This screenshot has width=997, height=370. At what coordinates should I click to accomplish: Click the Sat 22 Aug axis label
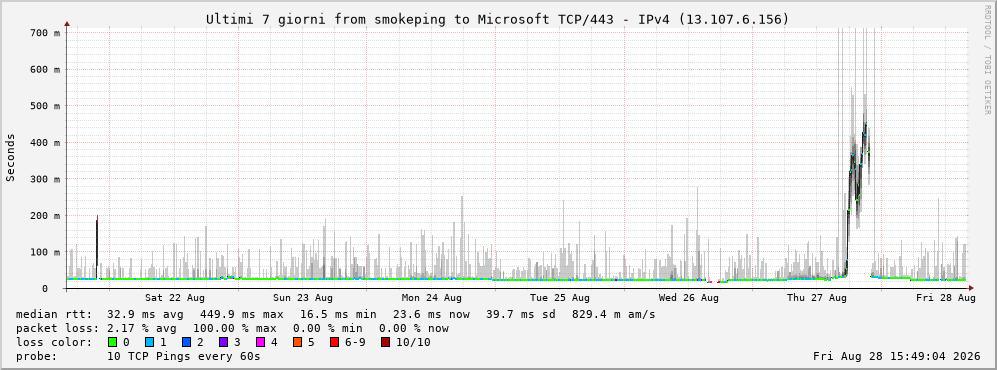pyautogui.click(x=175, y=298)
